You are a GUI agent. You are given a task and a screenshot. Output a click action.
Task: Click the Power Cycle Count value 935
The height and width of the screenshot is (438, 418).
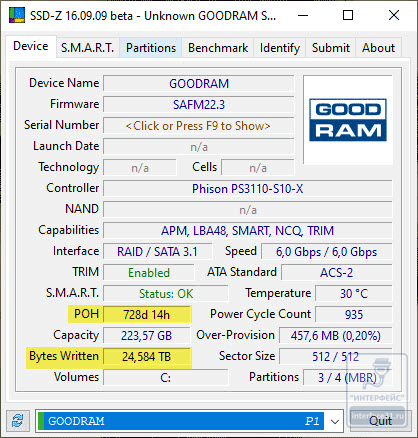[x=354, y=315]
